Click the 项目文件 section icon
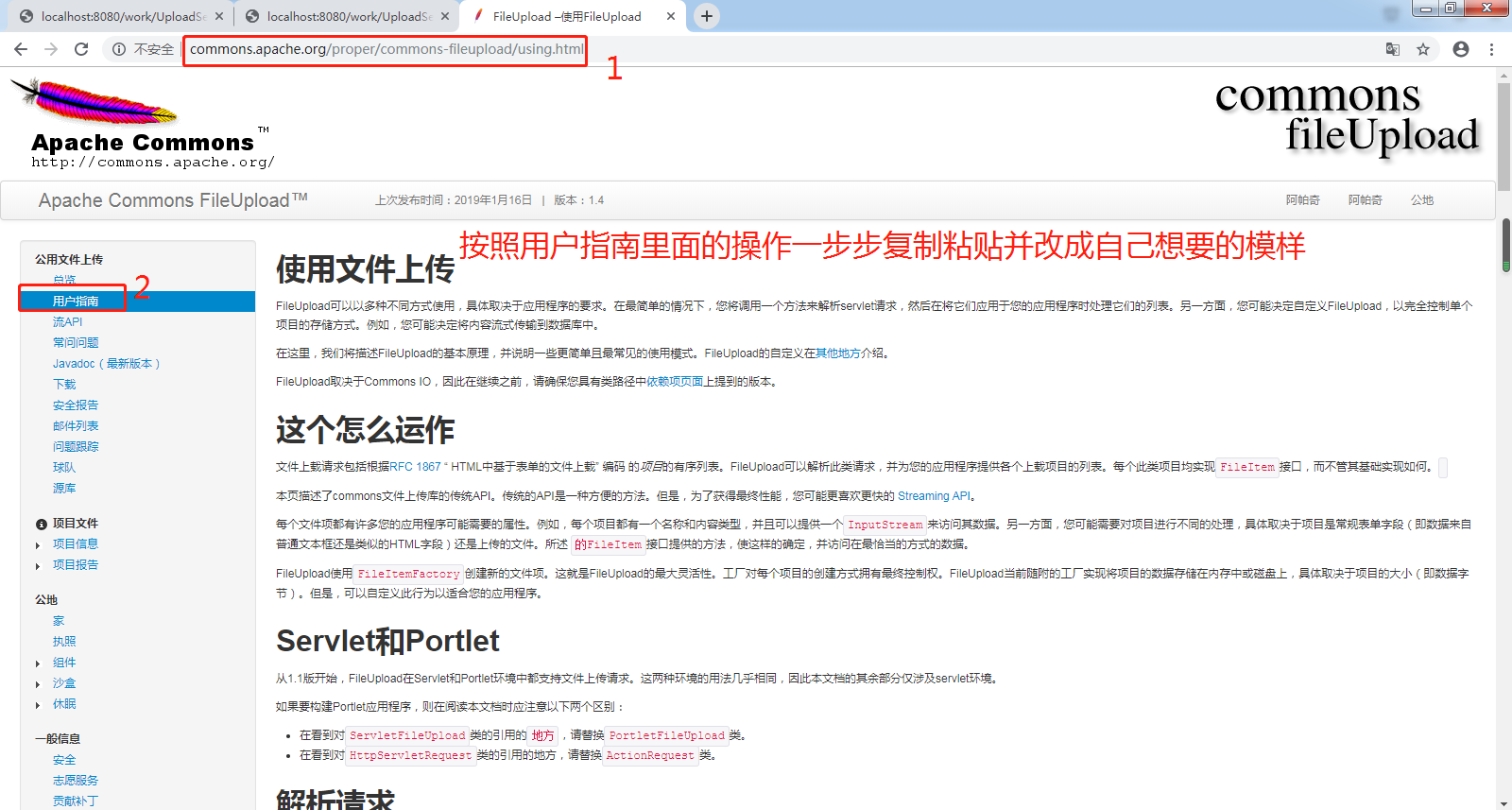This screenshot has width=1512, height=810. coord(42,525)
